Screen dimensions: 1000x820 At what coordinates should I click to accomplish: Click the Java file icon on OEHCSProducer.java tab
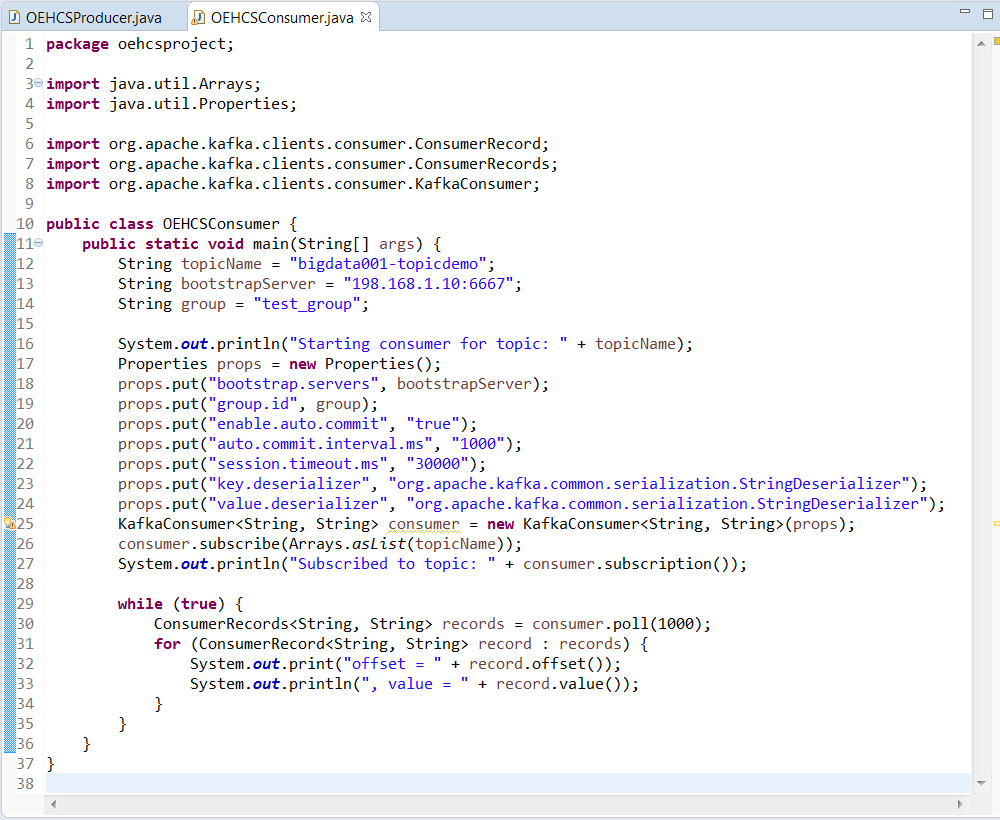[x=14, y=17]
